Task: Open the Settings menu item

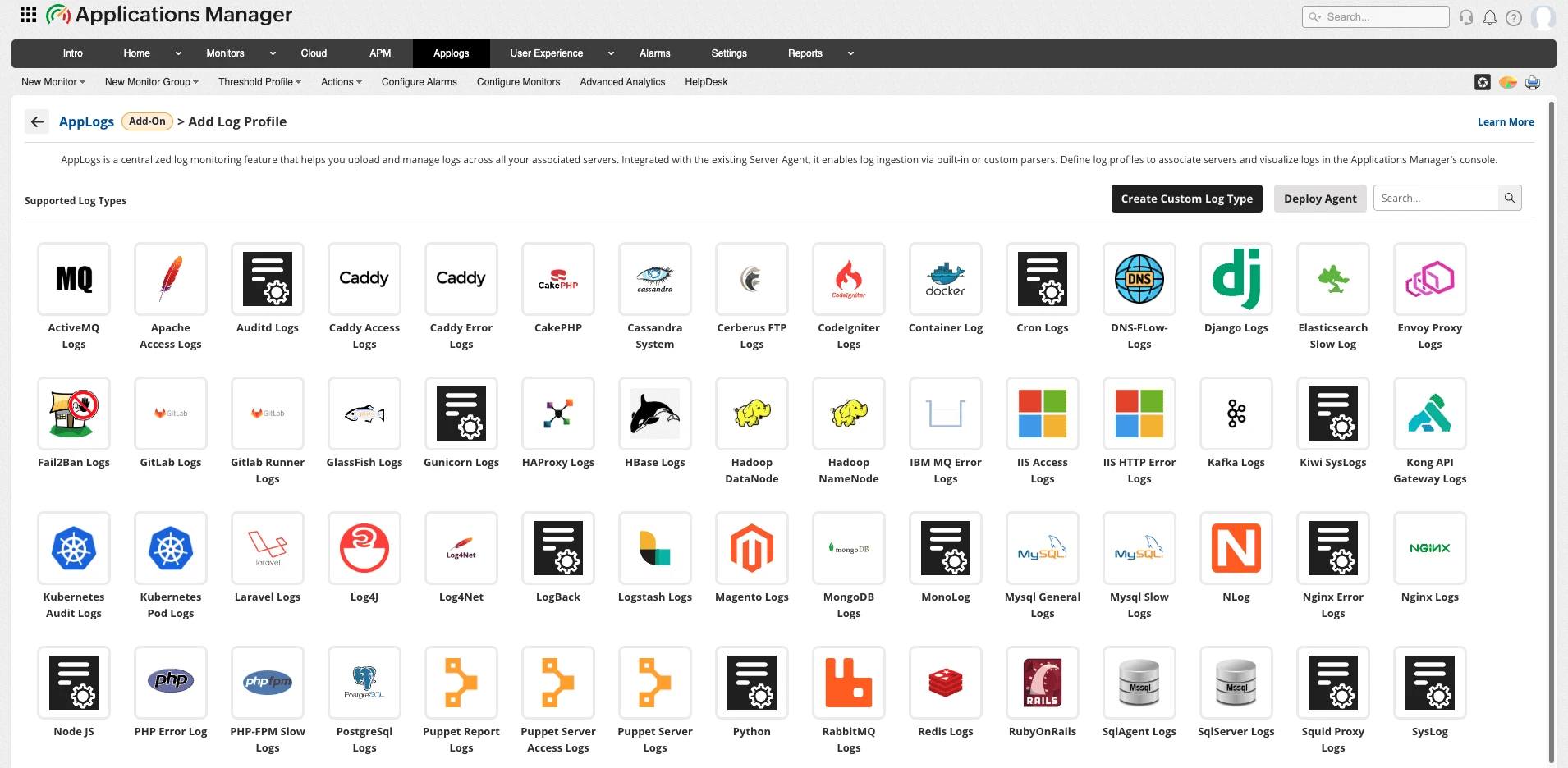Action: [x=728, y=53]
